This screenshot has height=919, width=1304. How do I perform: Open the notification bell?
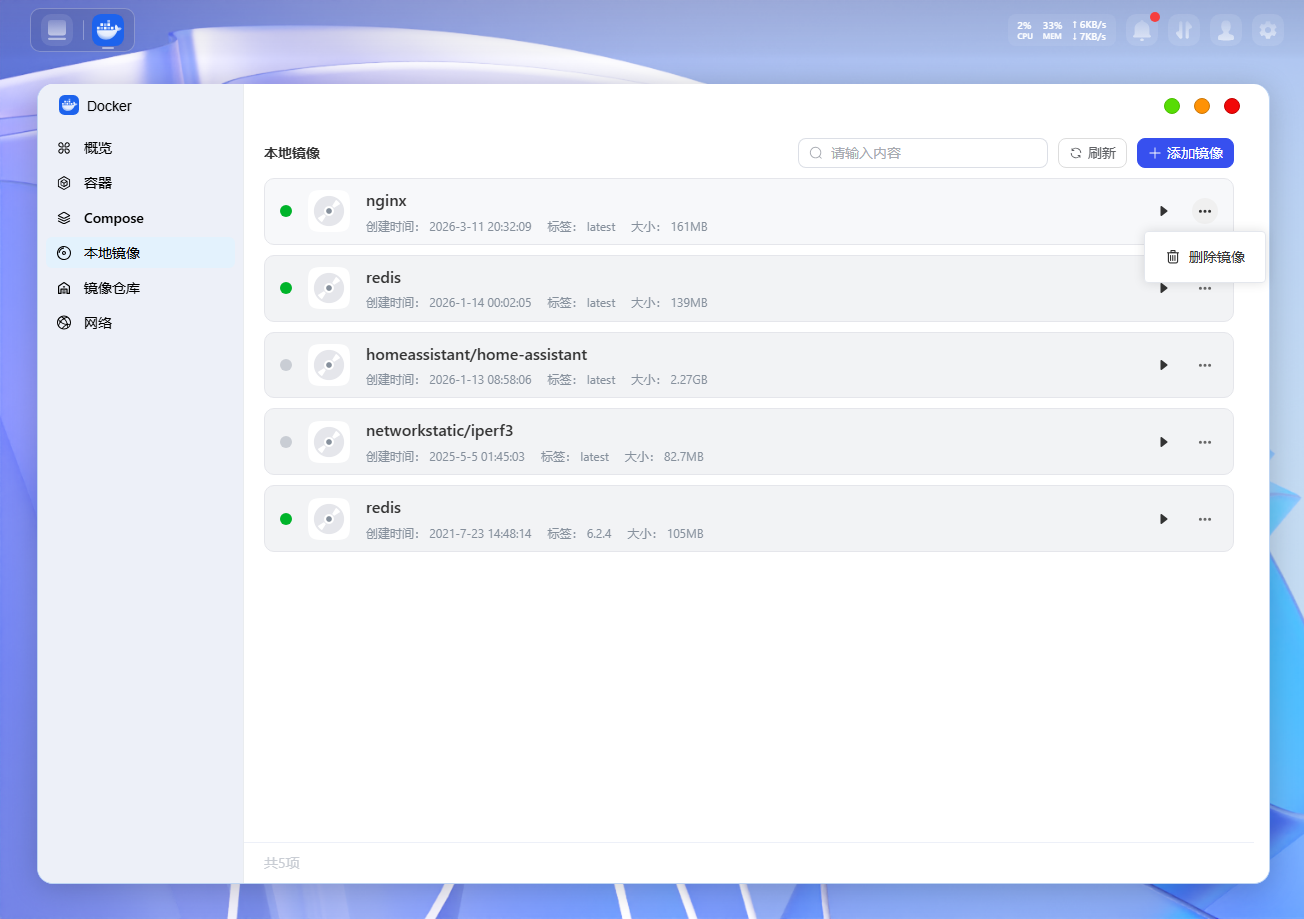(1142, 30)
